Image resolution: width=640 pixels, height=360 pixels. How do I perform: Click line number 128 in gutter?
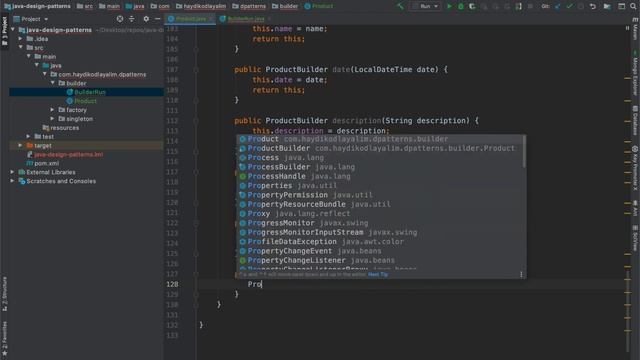(x=172, y=284)
